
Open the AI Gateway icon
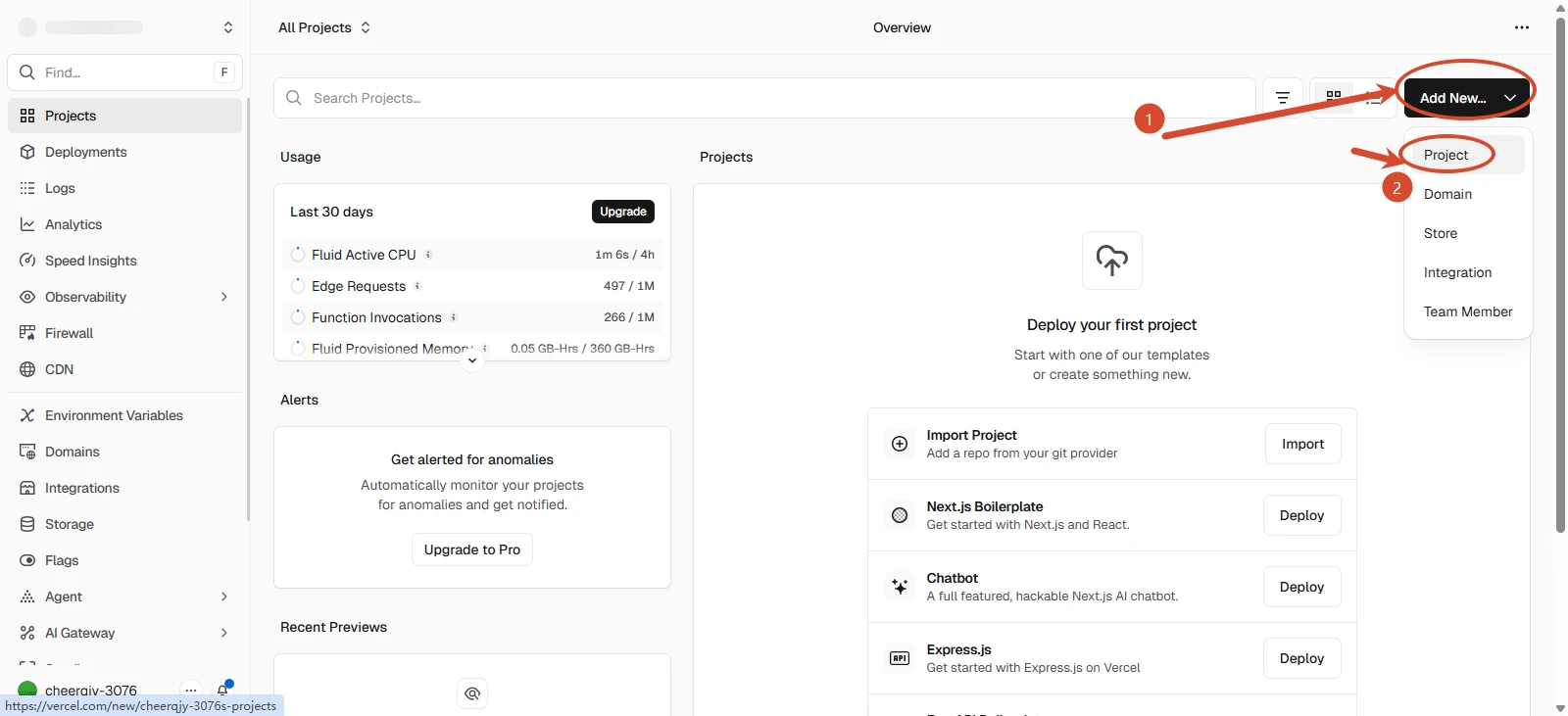pyautogui.click(x=27, y=633)
